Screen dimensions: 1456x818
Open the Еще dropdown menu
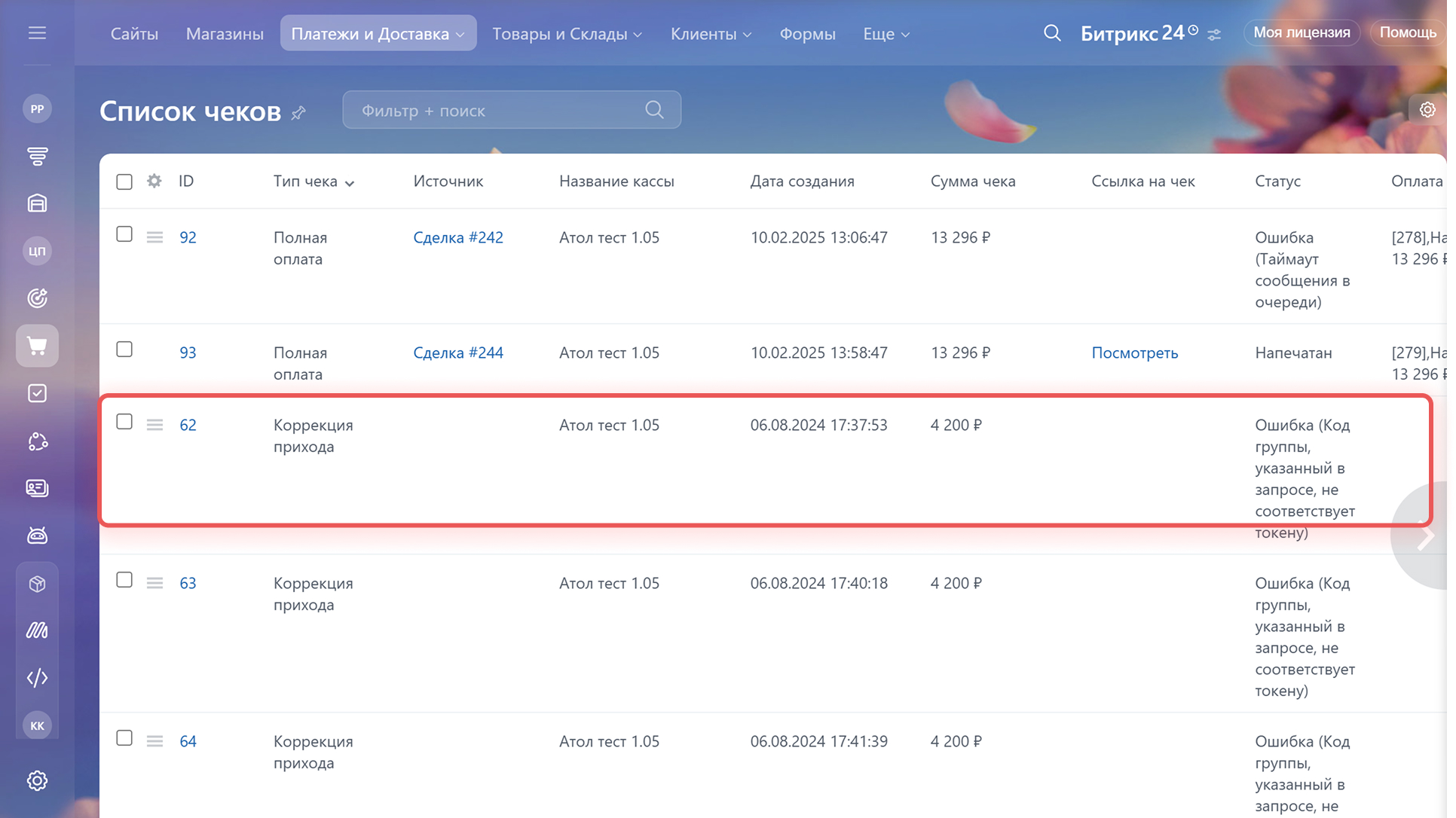click(x=886, y=34)
